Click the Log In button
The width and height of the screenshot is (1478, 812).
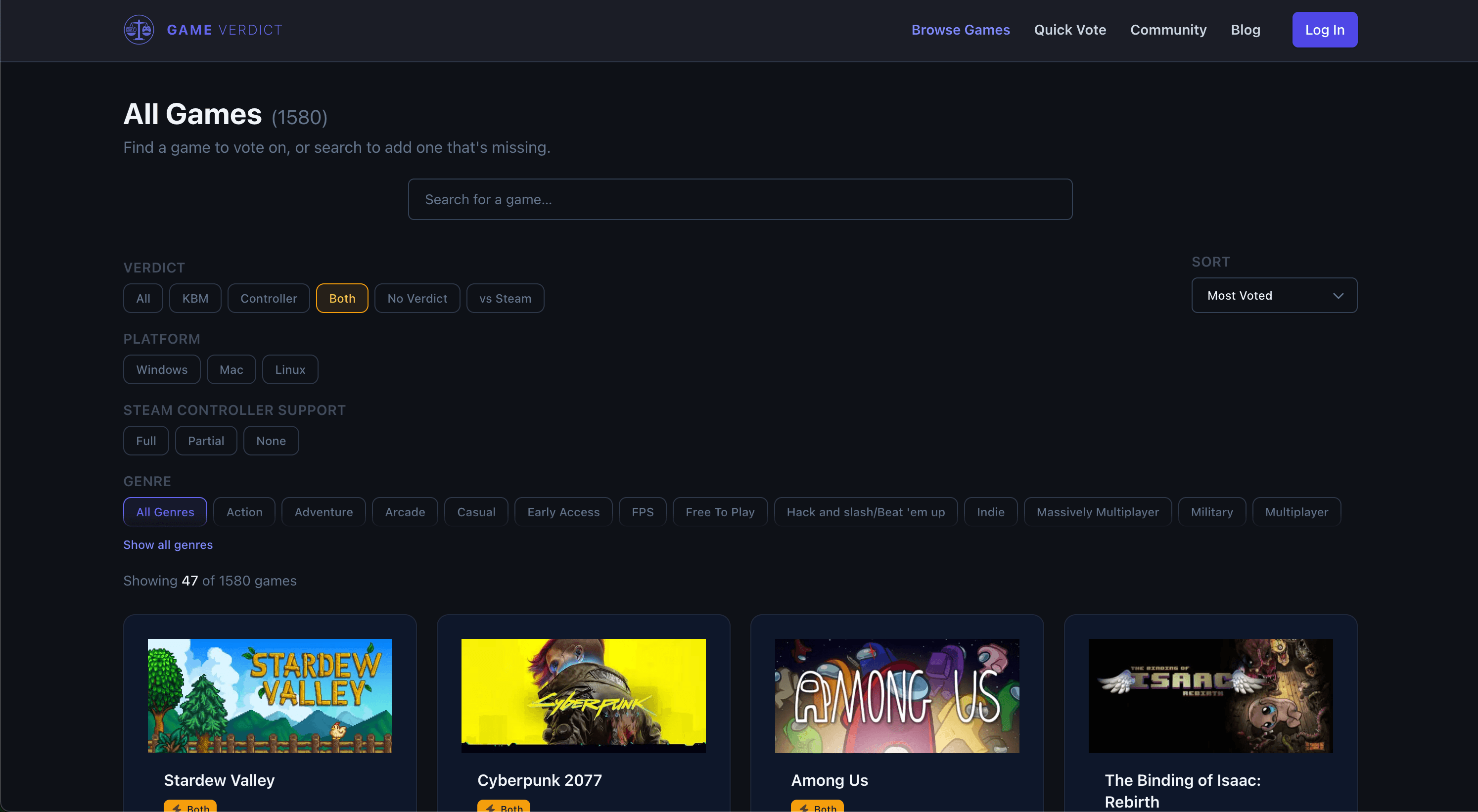click(x=1324, y=30)
